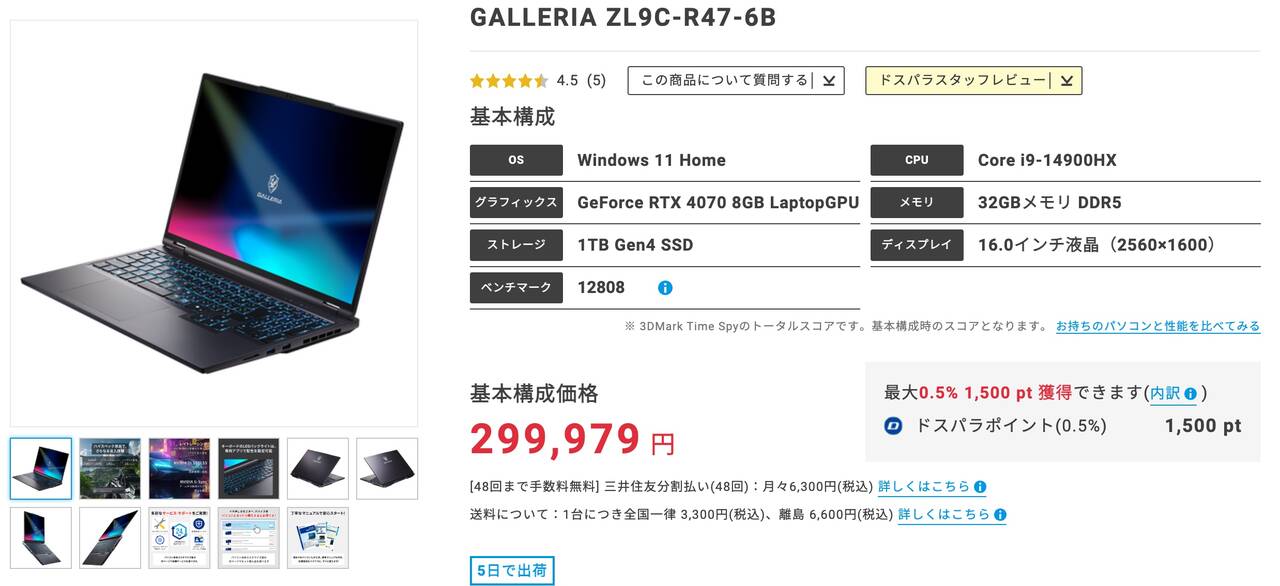1280x586 pixels.
Task: Click the star rating icons
Action: [509, 81]
